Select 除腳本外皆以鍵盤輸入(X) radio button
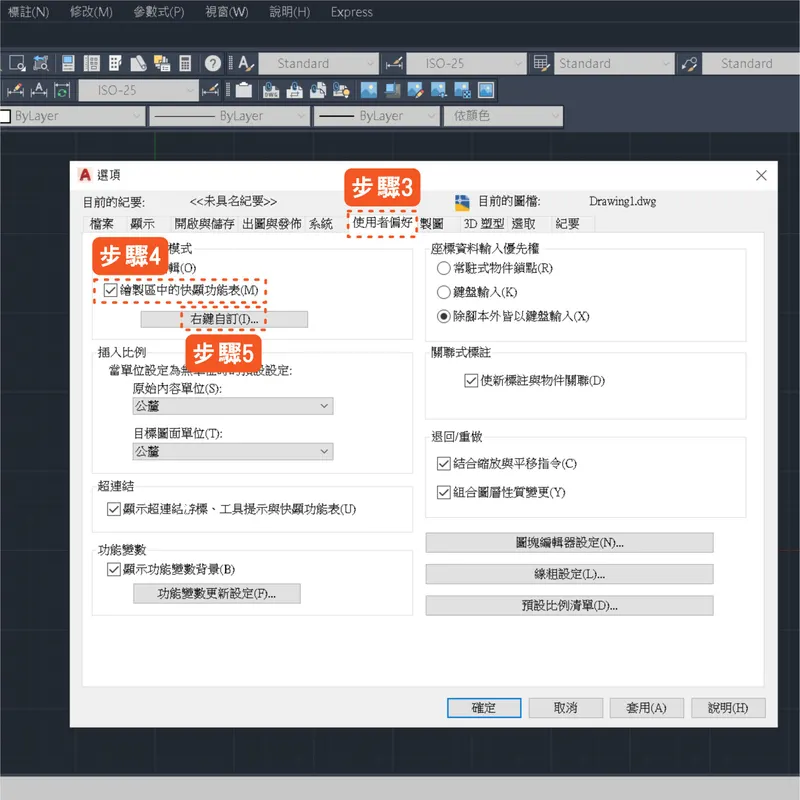The height and width of the screenshot is (800, 800). click(443, 316)
